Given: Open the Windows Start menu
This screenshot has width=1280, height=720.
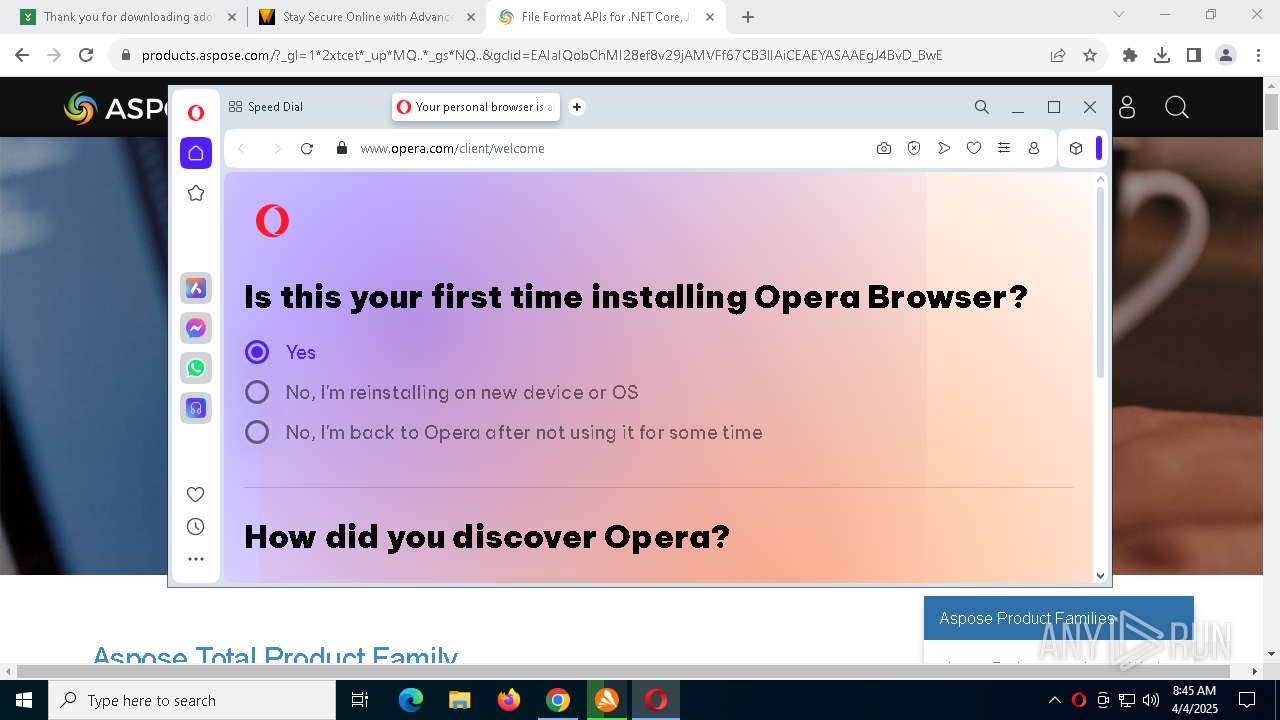Looking at the screenshot, I should [x=24, y=700].
